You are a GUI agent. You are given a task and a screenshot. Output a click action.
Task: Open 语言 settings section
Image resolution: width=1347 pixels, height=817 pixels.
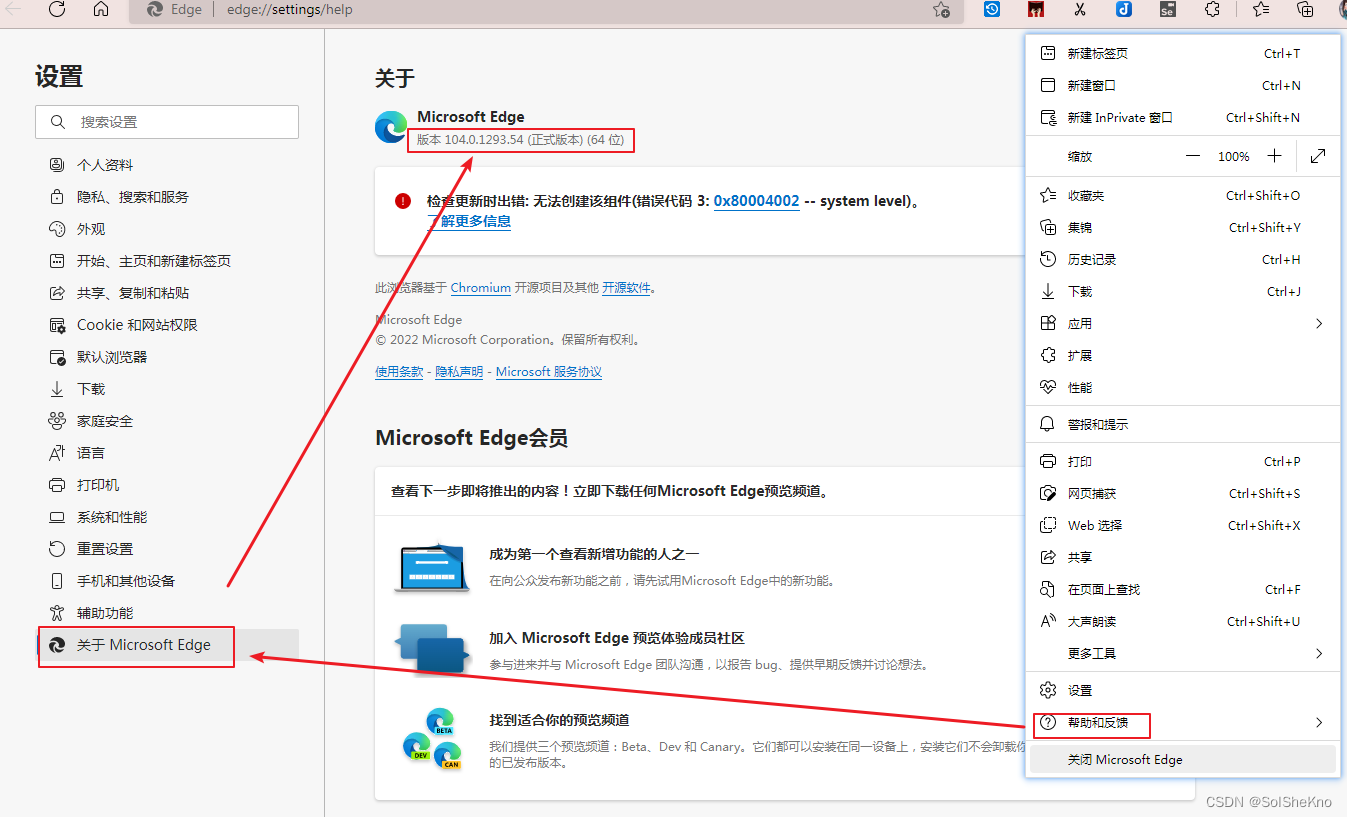[x=167, y=453]
